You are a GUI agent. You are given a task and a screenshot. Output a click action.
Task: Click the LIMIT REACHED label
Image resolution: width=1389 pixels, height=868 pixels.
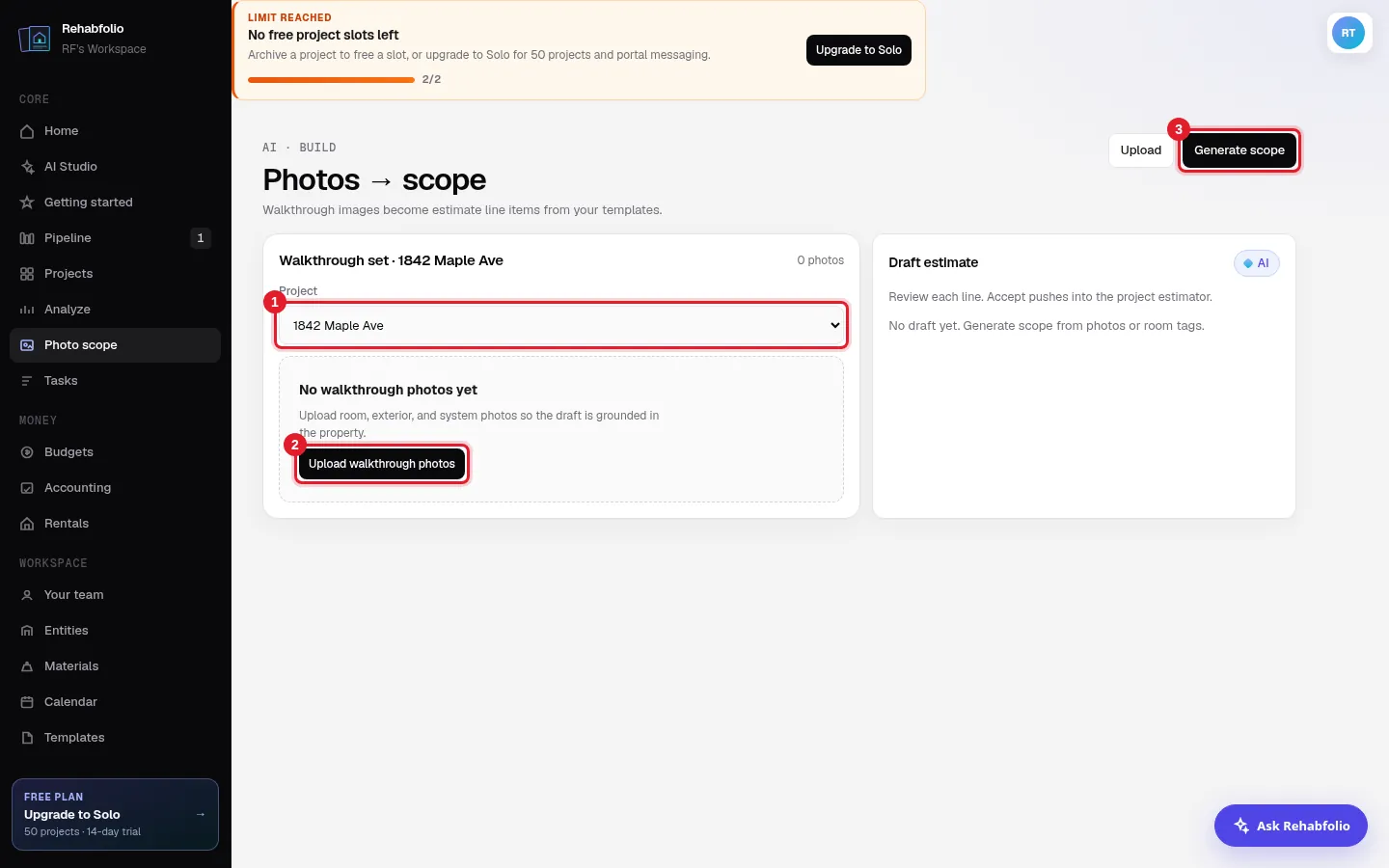289,17
